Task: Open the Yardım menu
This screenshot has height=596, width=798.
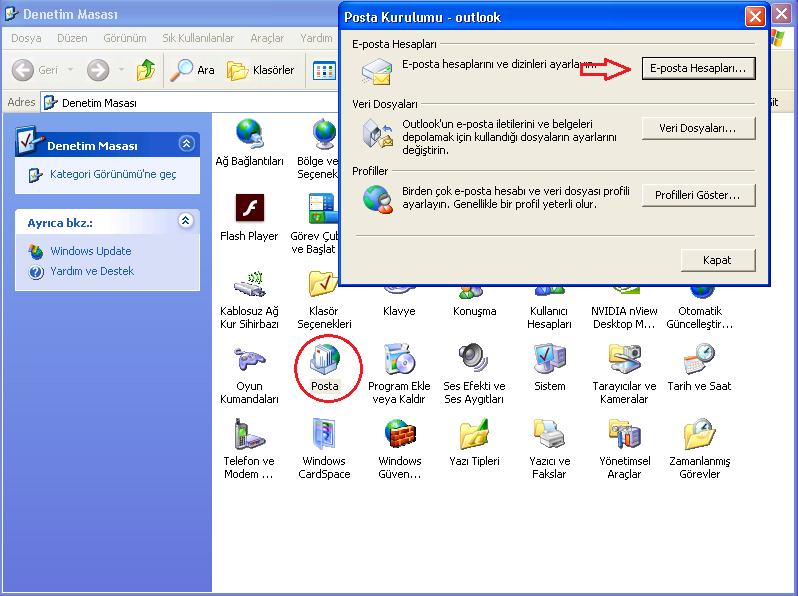Action: tap(316, 38)
